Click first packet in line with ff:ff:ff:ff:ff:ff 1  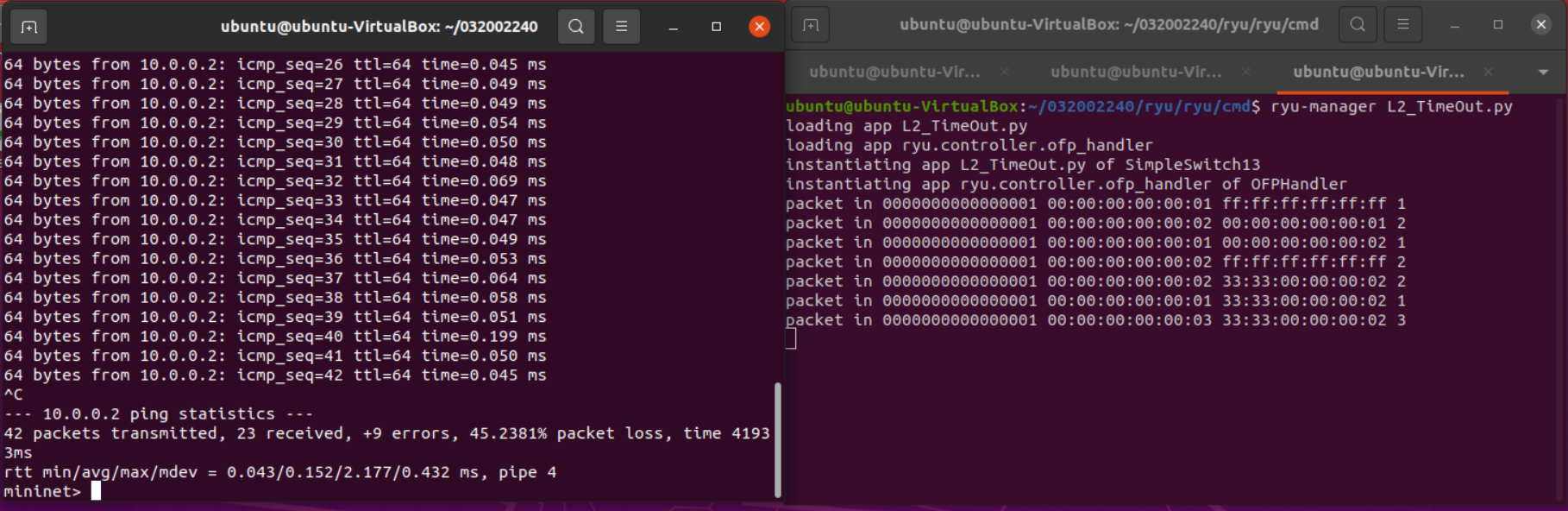pos(1096,204)
